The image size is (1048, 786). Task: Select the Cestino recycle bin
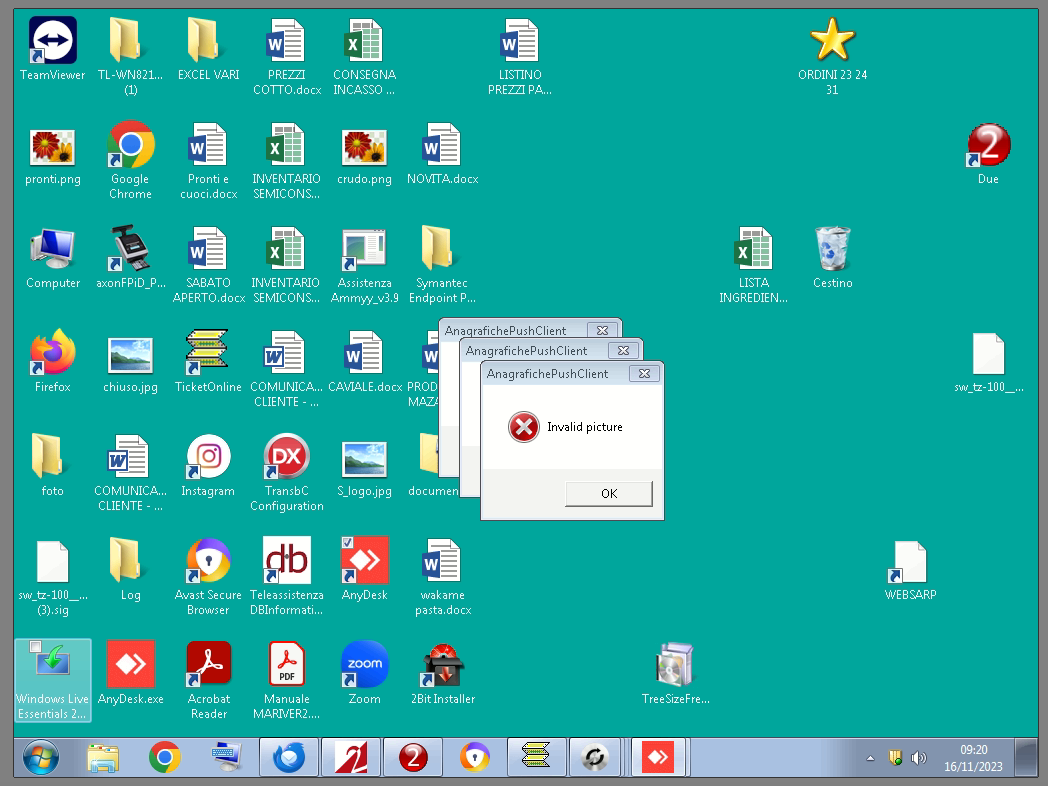pyautogui.click(x=832, y=258)
